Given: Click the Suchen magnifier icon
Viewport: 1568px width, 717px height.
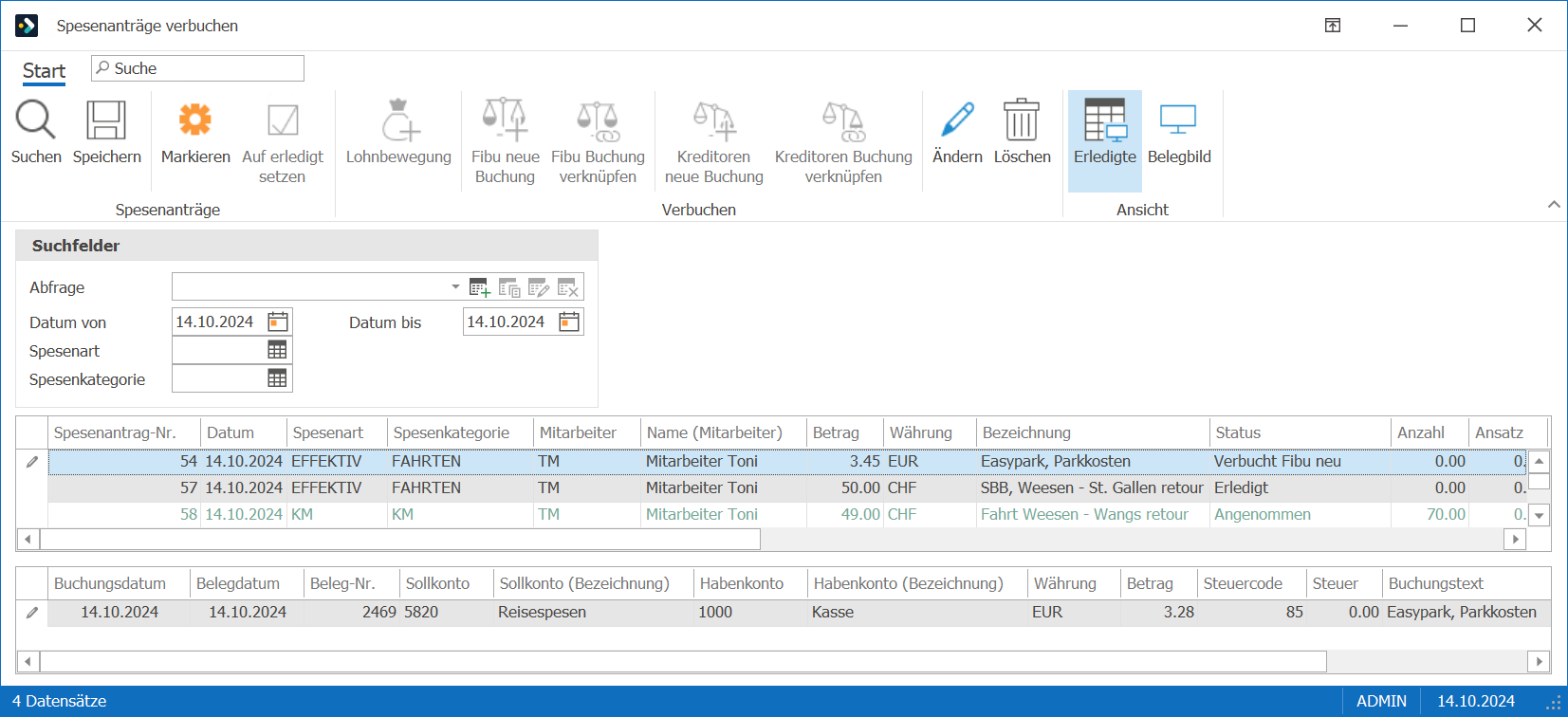Looking at the screenshot, I should pos(36,120).
